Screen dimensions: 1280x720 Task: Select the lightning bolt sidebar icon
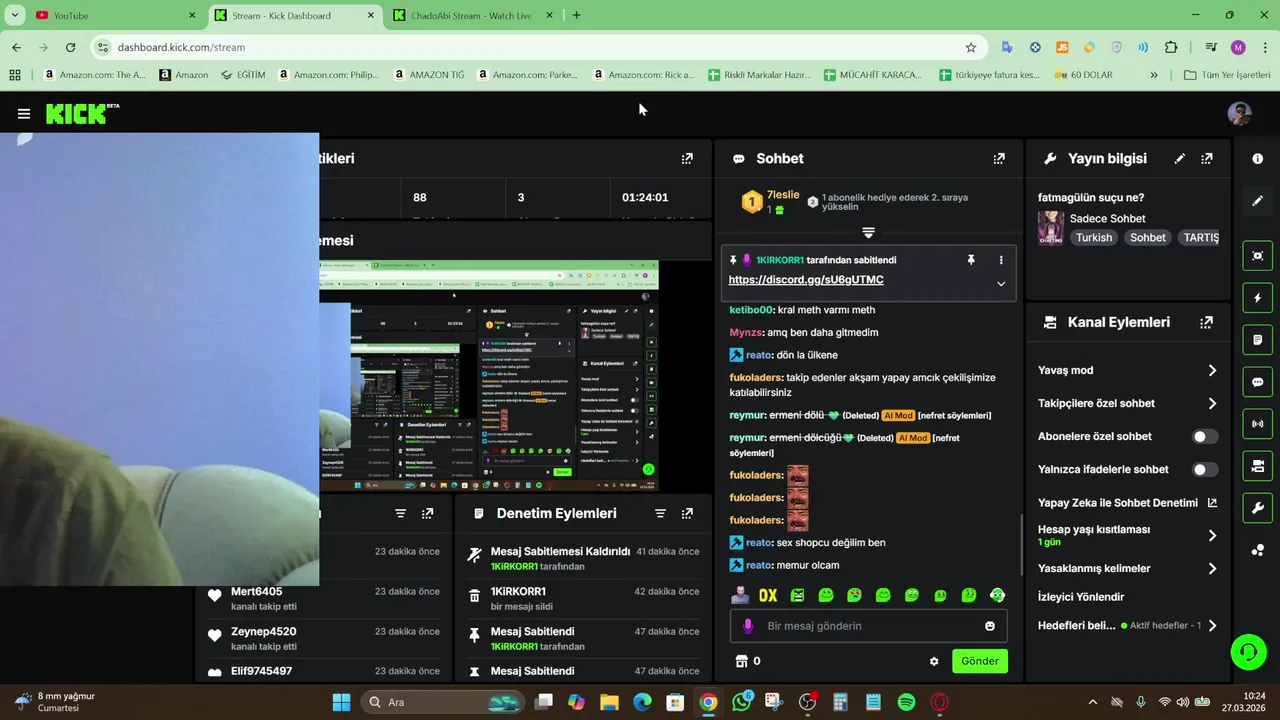1257,298
